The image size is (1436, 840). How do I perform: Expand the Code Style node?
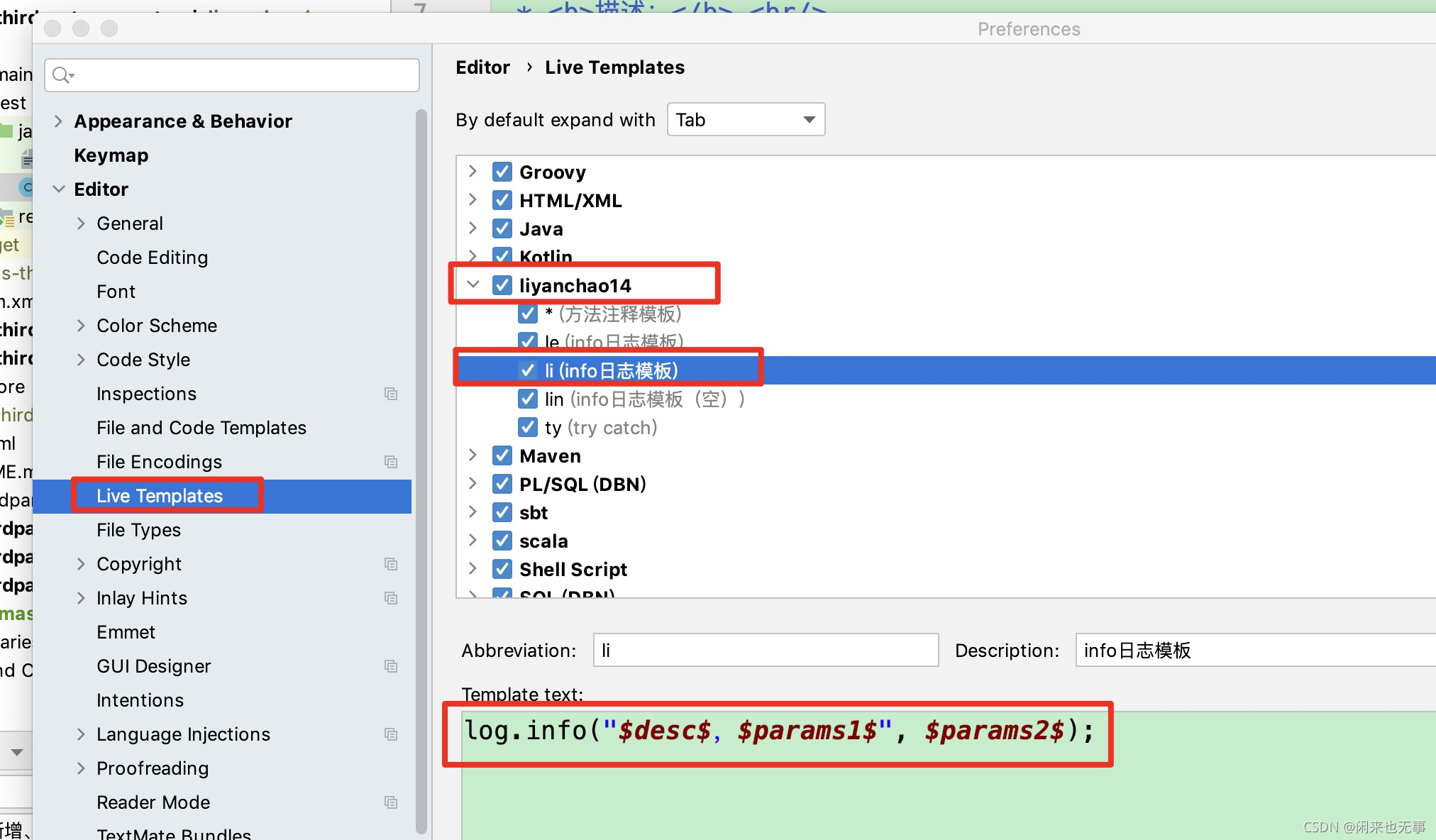tap(81, 360)
